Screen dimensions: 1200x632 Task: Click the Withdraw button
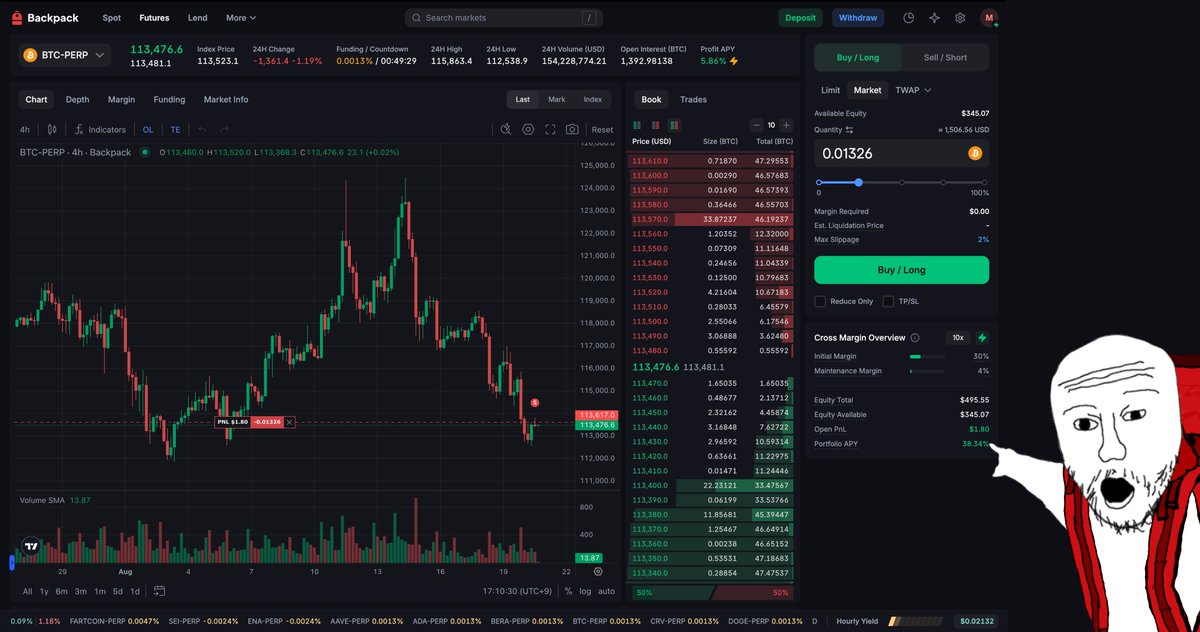[x=858, y=18]
